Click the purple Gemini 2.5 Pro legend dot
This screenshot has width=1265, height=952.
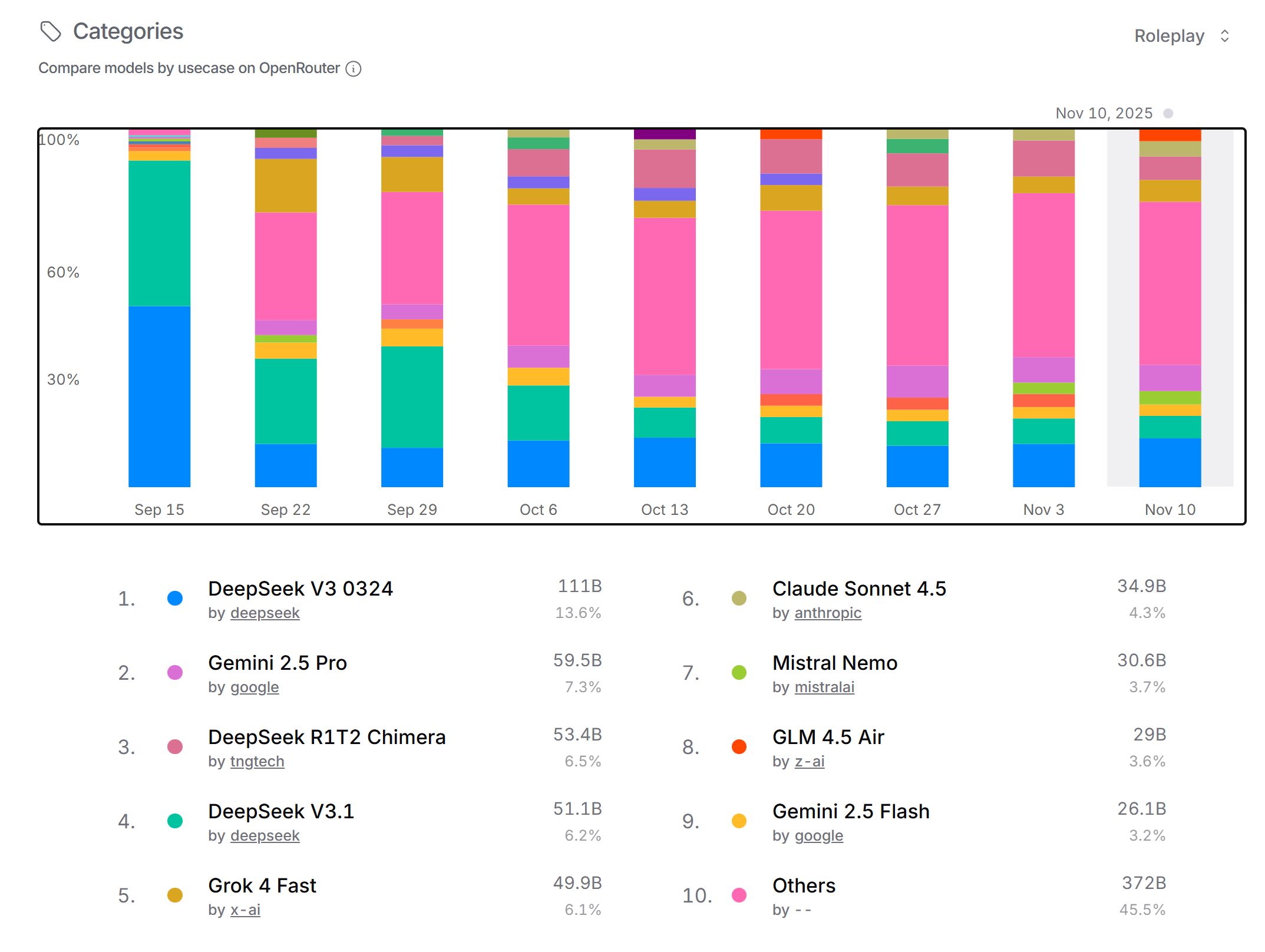pyautogui.click(x=175, y=673)
